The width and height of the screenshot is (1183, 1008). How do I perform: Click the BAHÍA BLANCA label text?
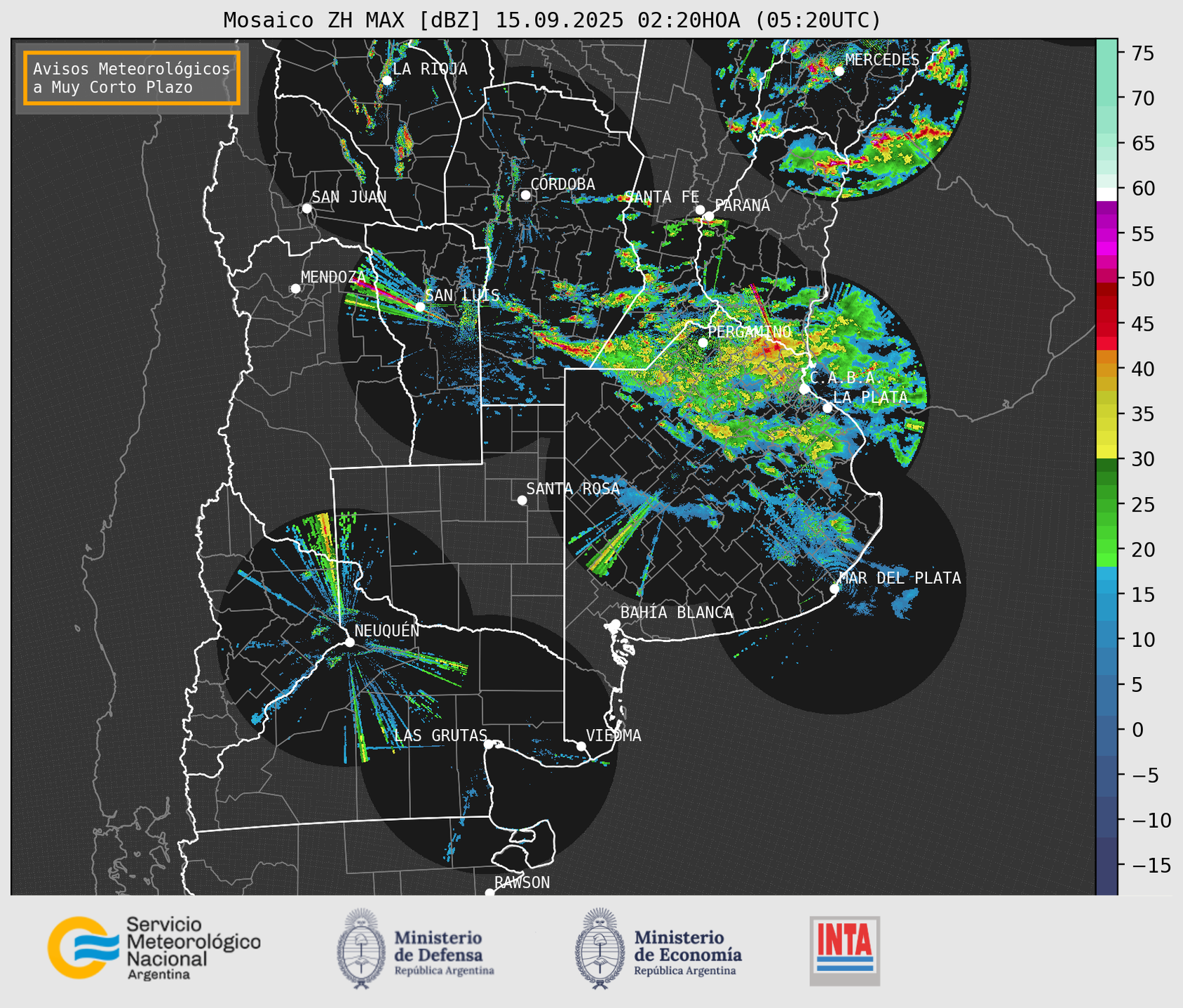(x=677, y=613)
